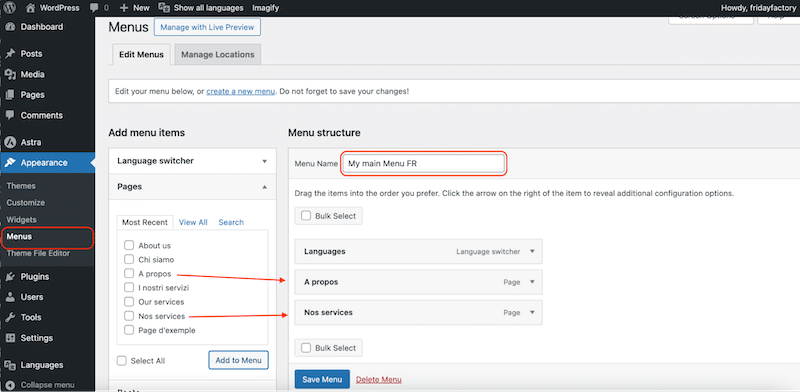Image resolution: width=800 pixels, height=392 pixels.
Task: Check the A propos page checkbox
Action: tap(129, 274)
